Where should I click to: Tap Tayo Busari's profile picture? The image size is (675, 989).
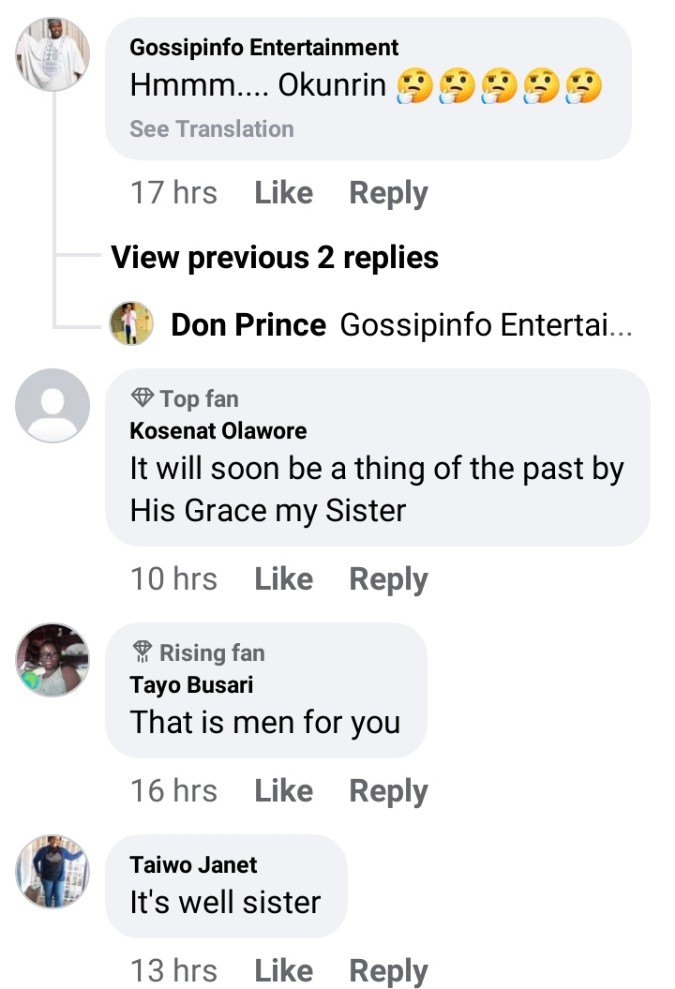tap(53, 660)
